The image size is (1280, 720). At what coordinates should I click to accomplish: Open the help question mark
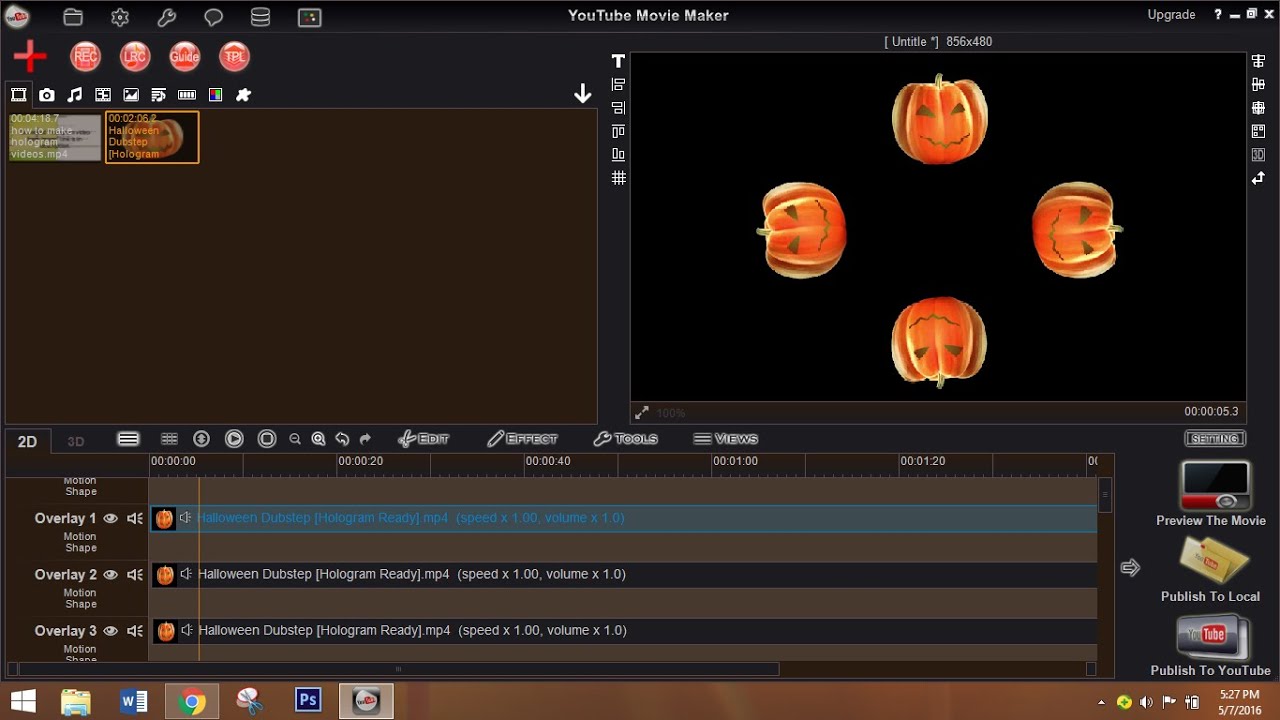[x=1218, y=15]
